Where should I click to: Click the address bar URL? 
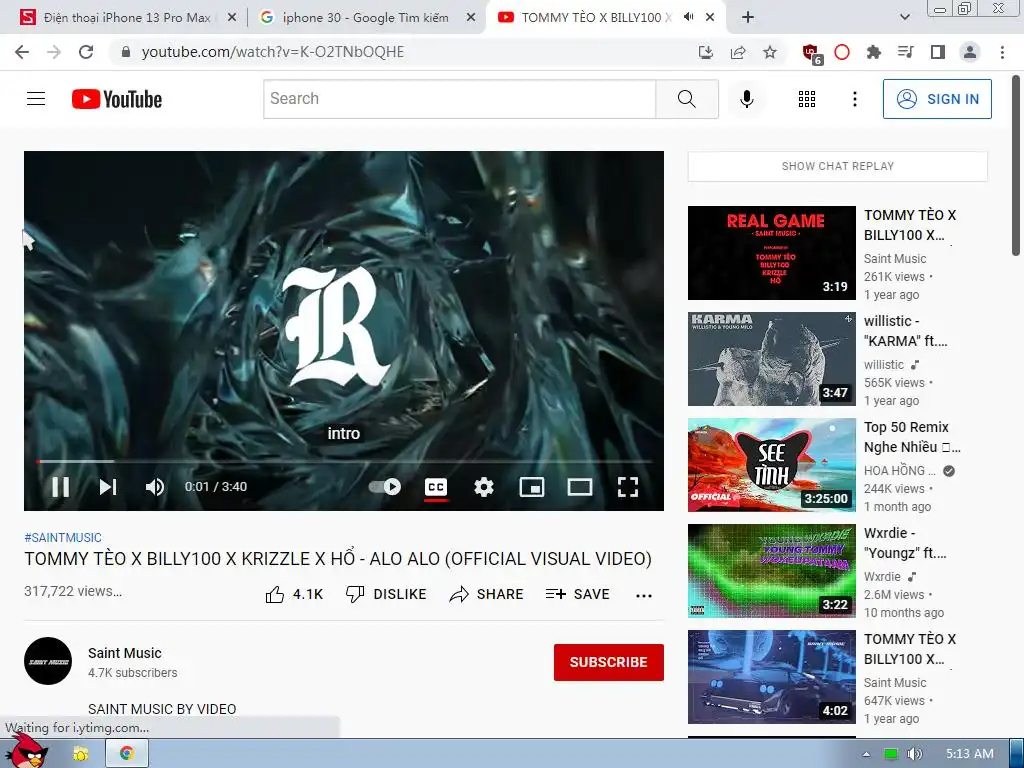tap(272, 52)
